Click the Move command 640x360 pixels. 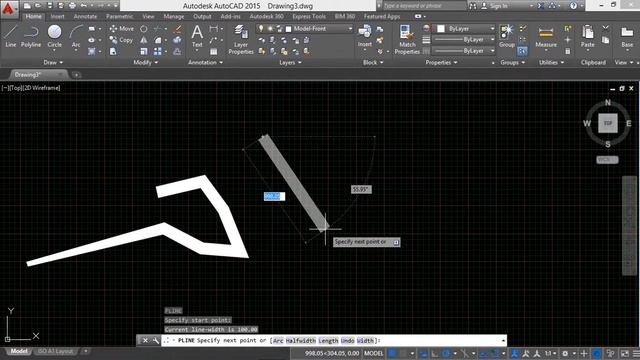122,29
